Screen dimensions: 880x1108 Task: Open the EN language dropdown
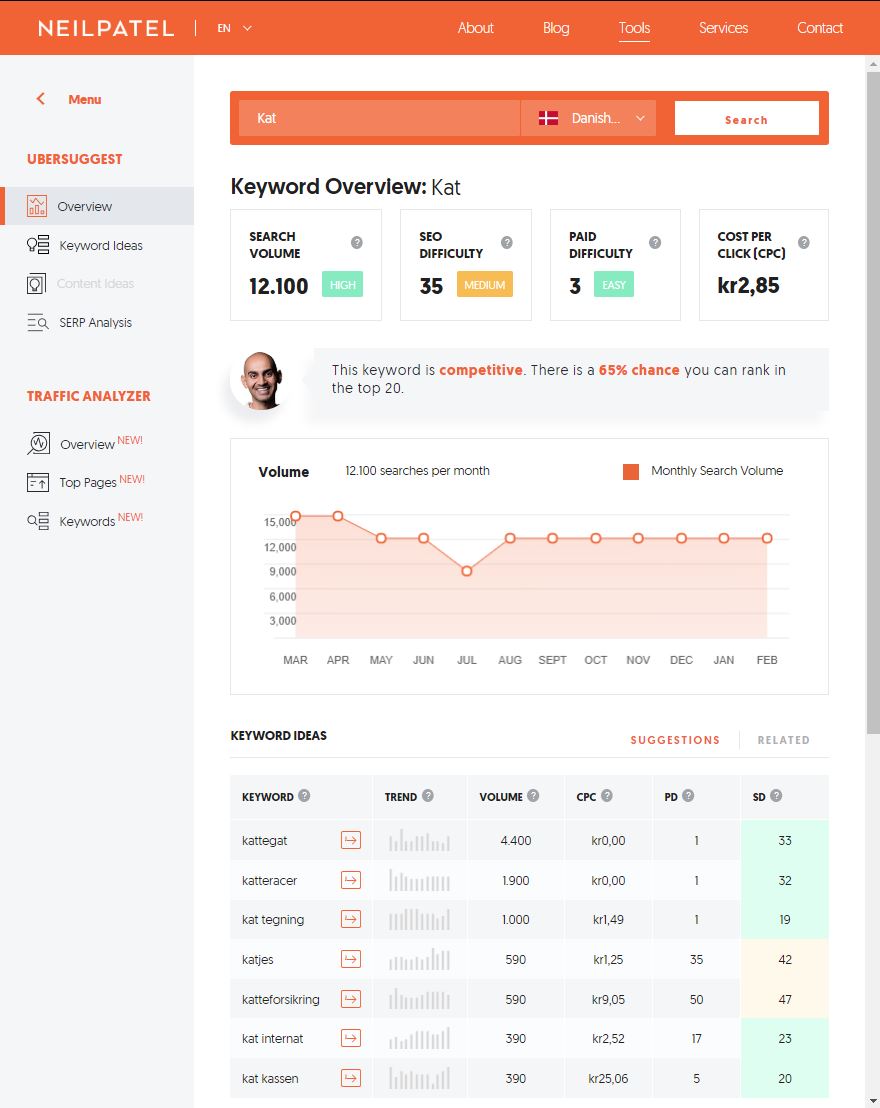tap(235, 28)
